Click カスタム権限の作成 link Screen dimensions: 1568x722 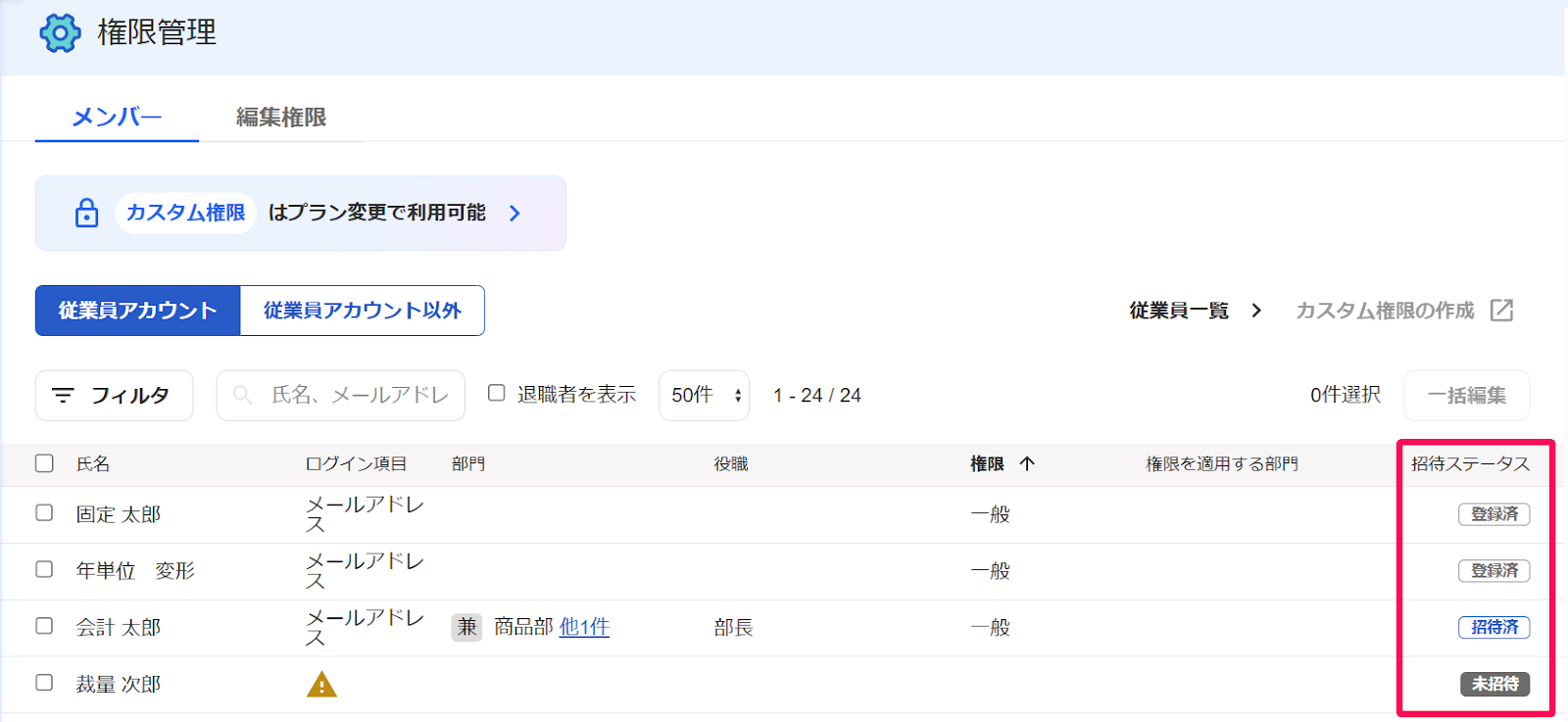[x=1385, y=311]
